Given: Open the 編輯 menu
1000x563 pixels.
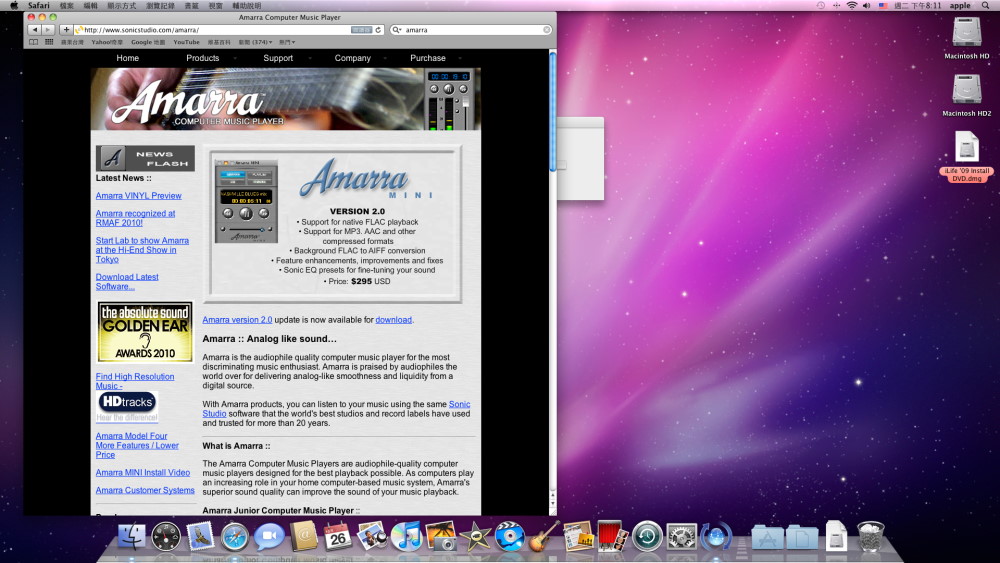Looking at the screenshot, I should point(91,5).
